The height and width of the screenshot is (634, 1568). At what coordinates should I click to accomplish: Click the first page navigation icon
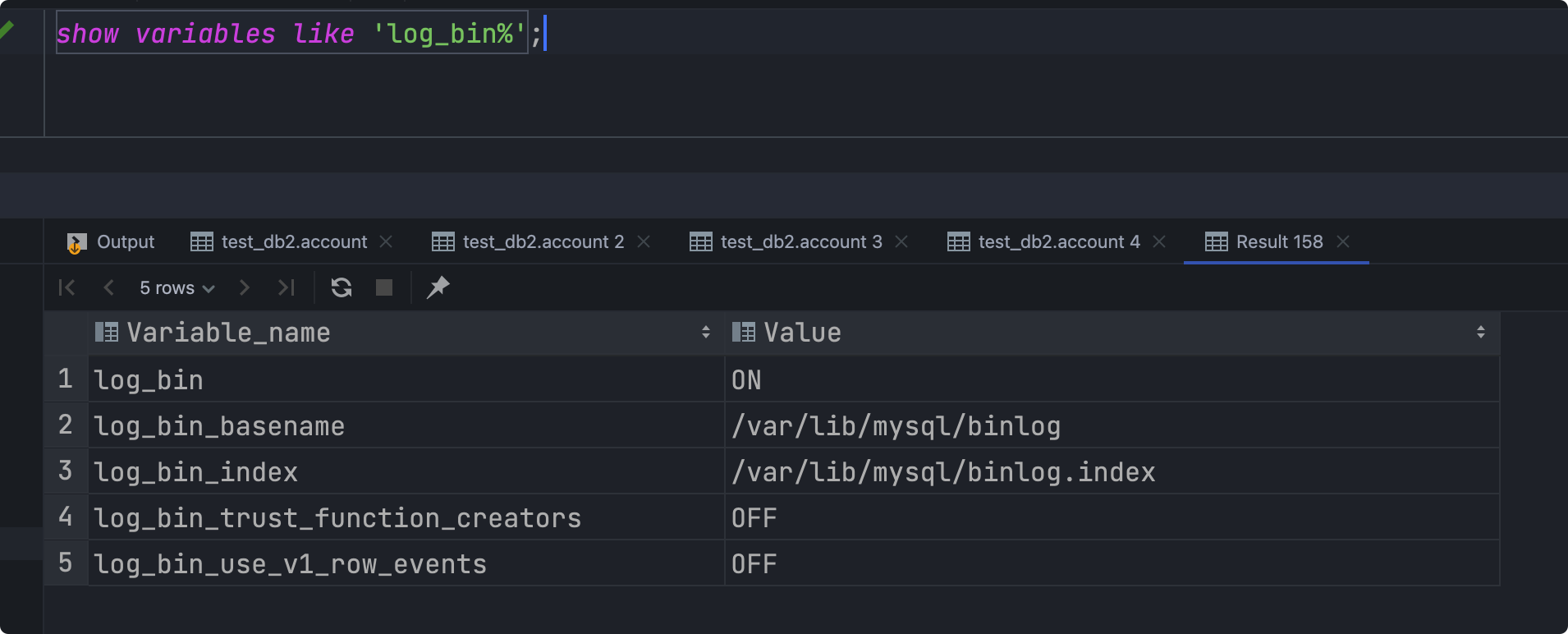click(x=67, y=287)
